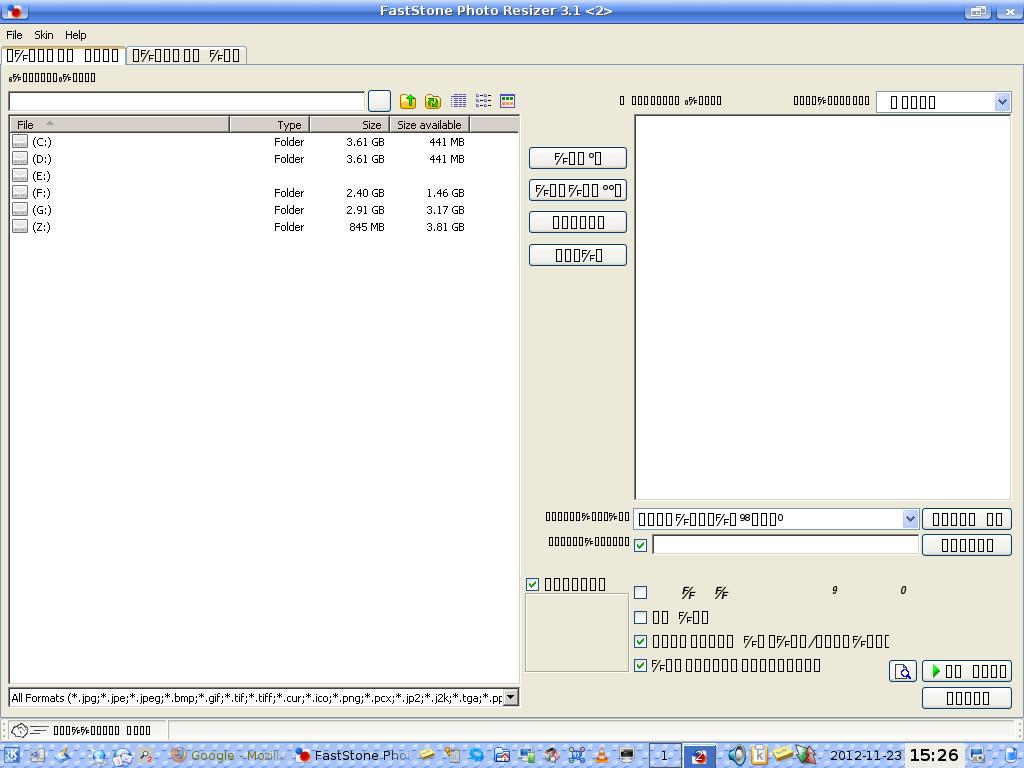
Task: Click the magnifier search launcher in taskbar
Action: (146, 756)
